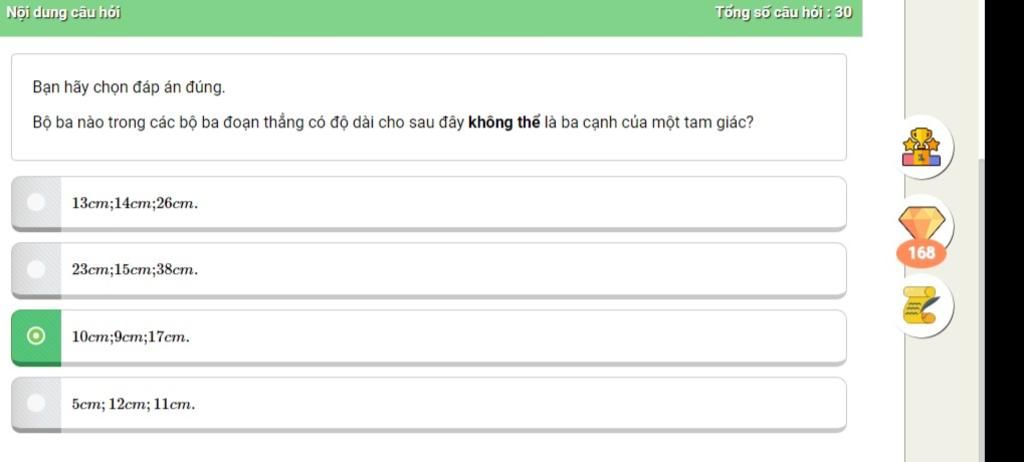Open the scroll and quill notes icon
1024x462 pixels.
click(x=921, y=305)
